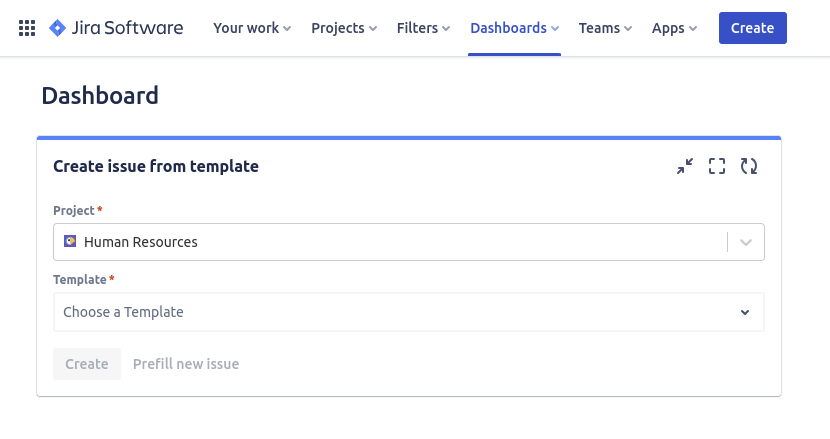Click the Human Resources project field
This screenshot has width=830, height=439.
(x=409, y=242)
